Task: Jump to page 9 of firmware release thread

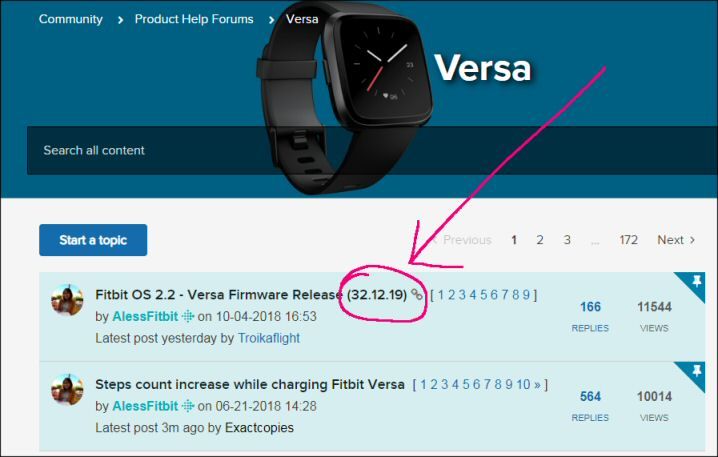Action: [526, 294]
